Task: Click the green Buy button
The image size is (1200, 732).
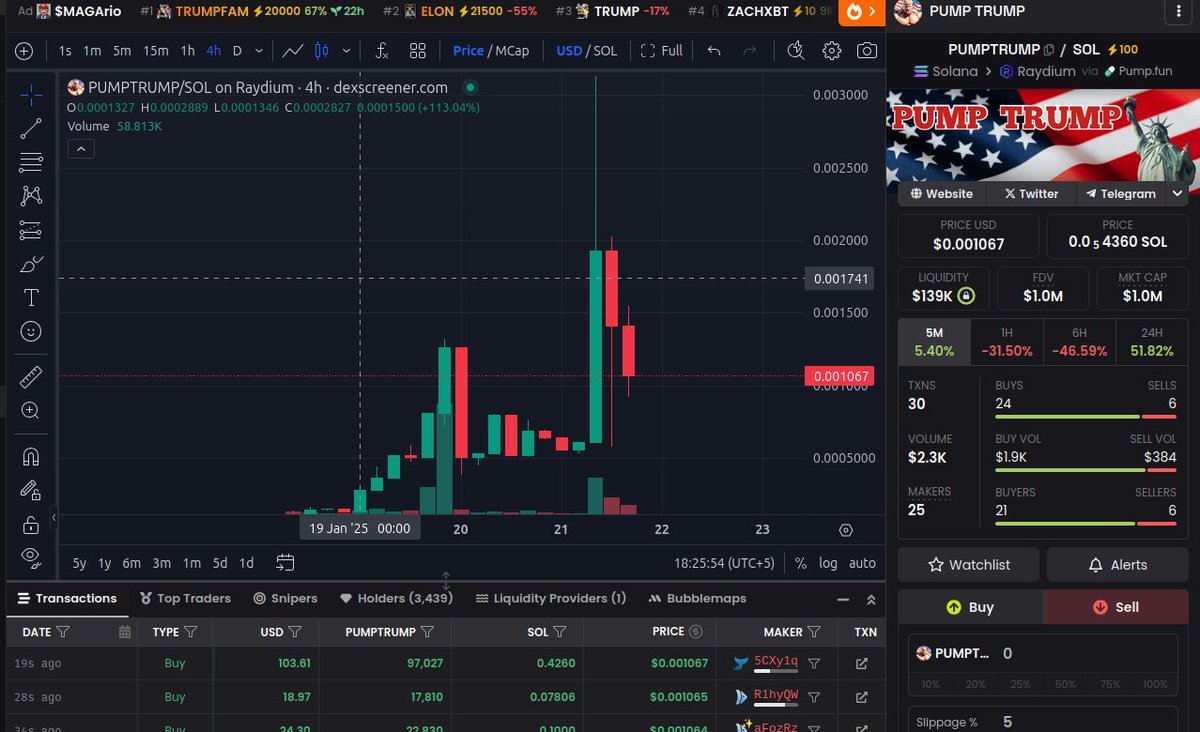Action: (x=970, y=607)
